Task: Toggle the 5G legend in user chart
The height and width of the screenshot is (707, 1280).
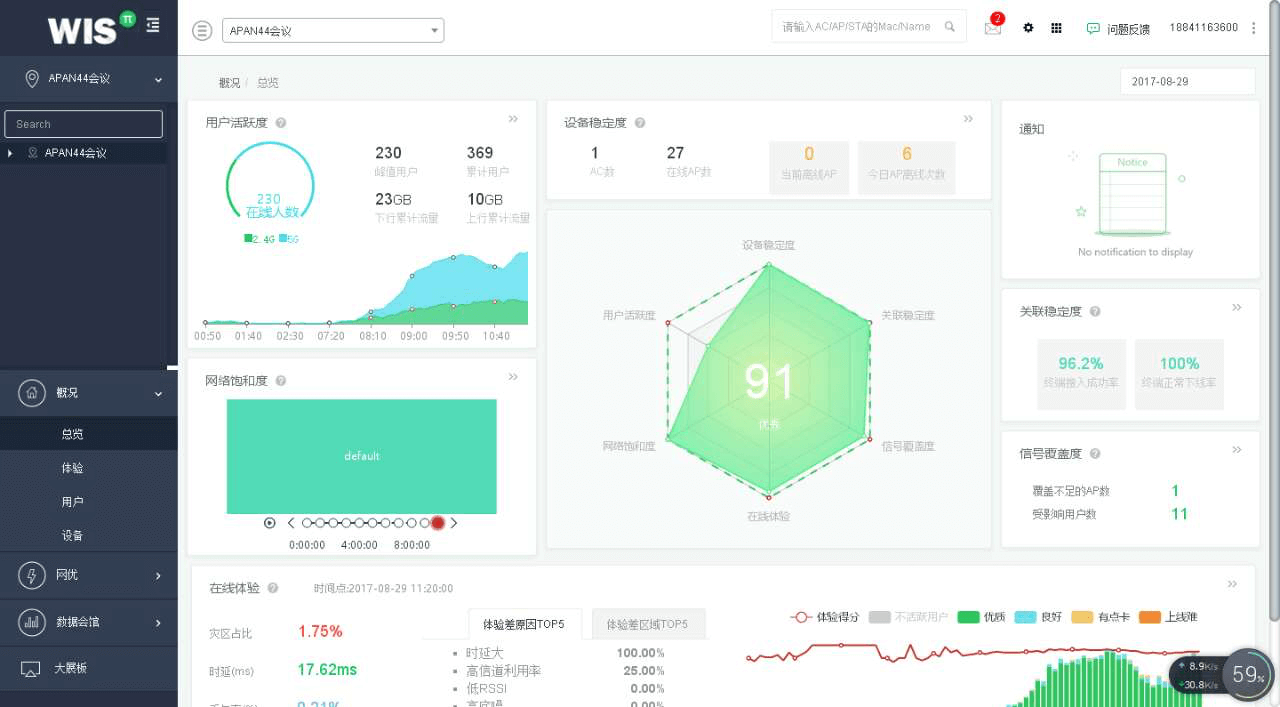Action: tap(289, 239)
